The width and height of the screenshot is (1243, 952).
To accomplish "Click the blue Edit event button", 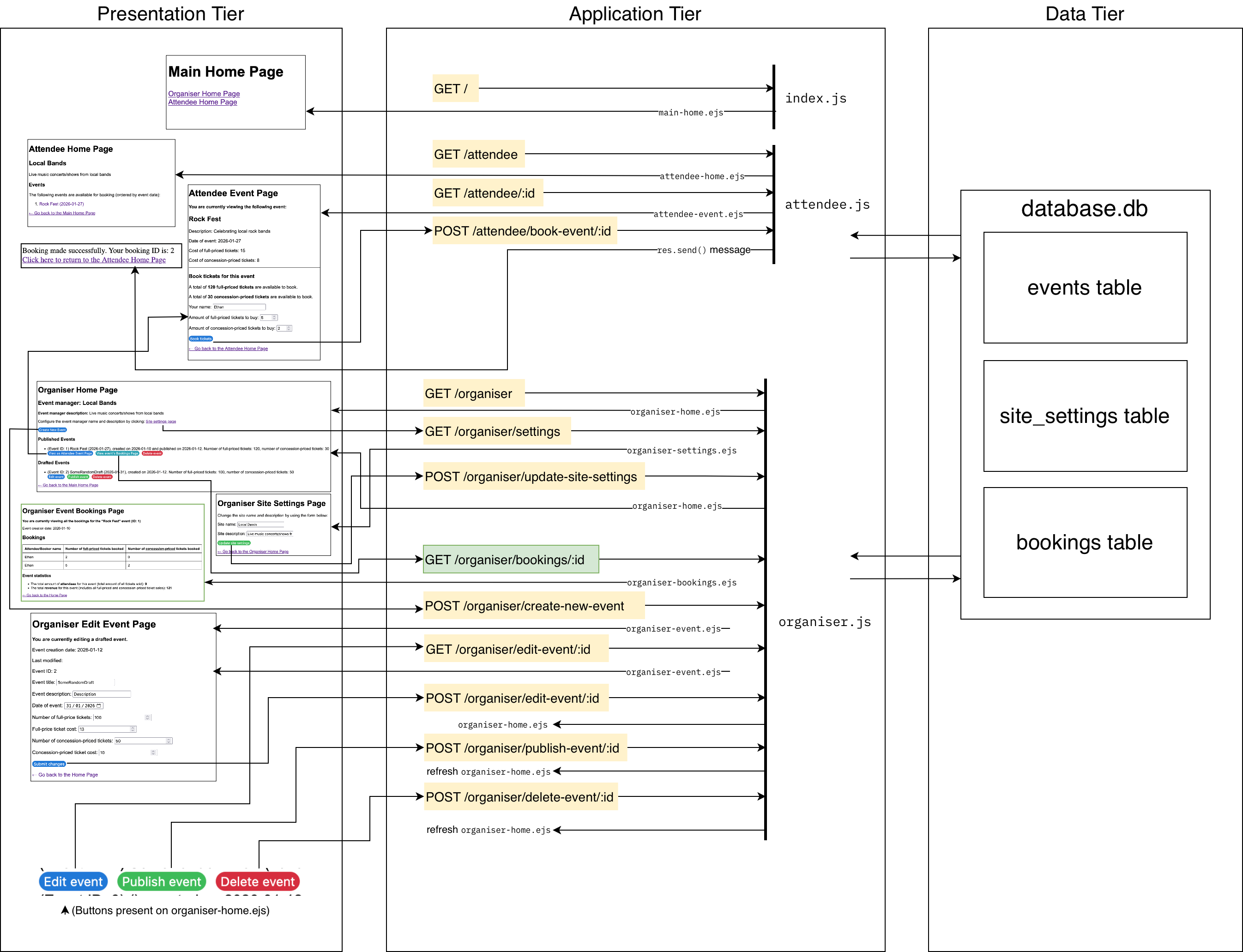I will tap(73, 882).
